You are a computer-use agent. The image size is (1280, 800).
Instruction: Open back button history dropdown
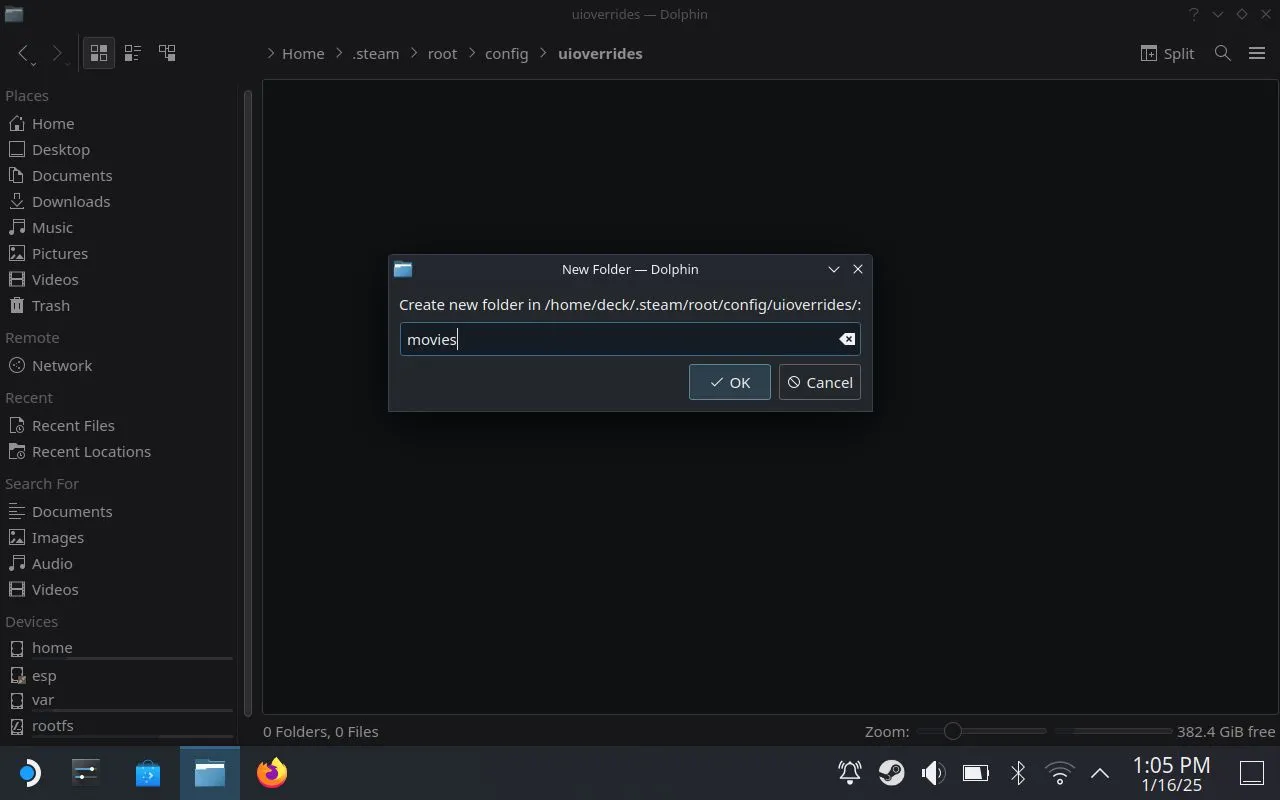click(x=32, y=64)
